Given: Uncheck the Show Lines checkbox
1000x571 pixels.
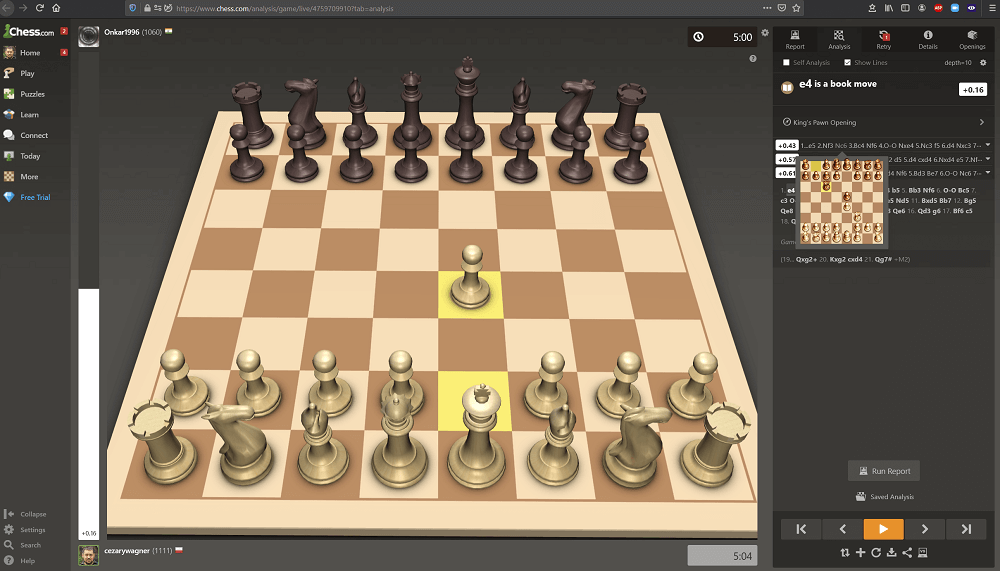Looking at the screenshot, I should [848, 62].
